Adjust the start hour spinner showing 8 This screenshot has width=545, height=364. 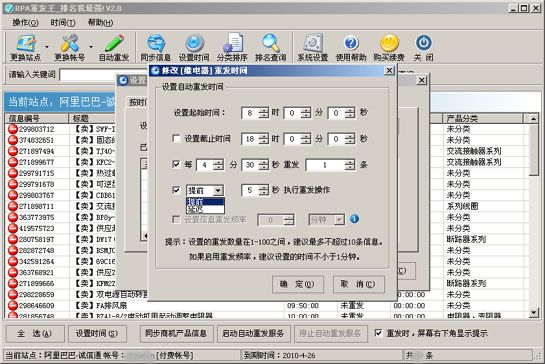tap(264, 113)
